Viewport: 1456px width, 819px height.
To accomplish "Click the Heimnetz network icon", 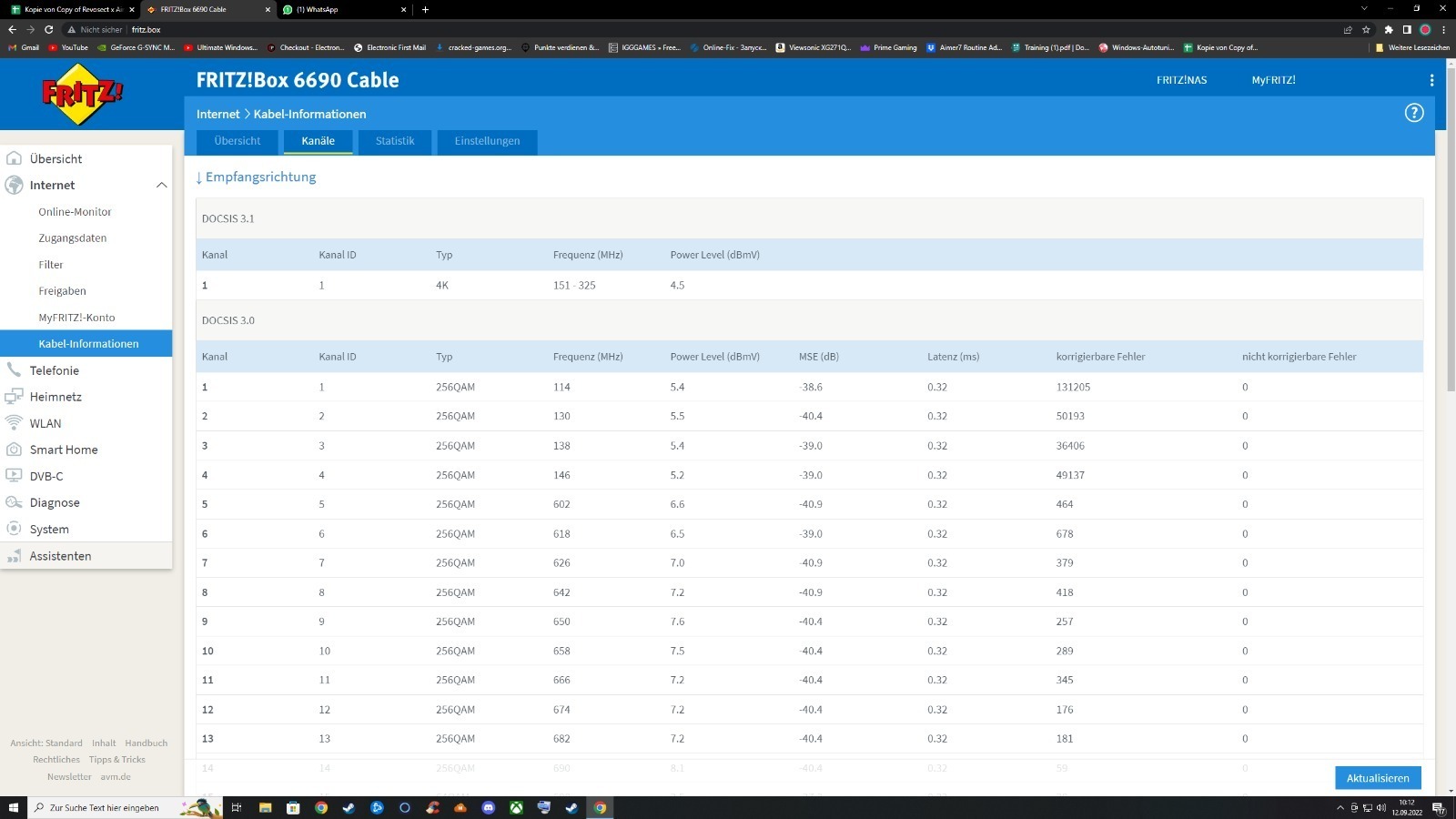I will tap(14, 397).
